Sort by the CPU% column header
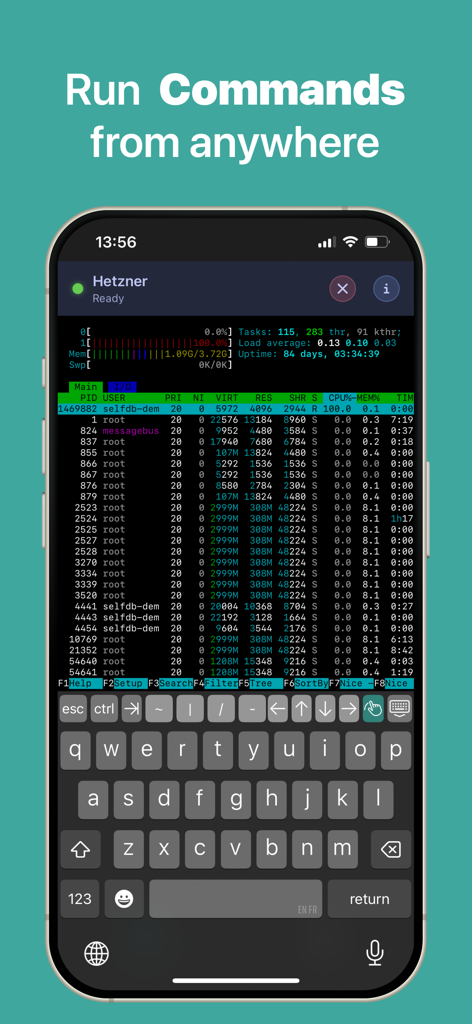 pyautogui.click(x=339, y=398)
